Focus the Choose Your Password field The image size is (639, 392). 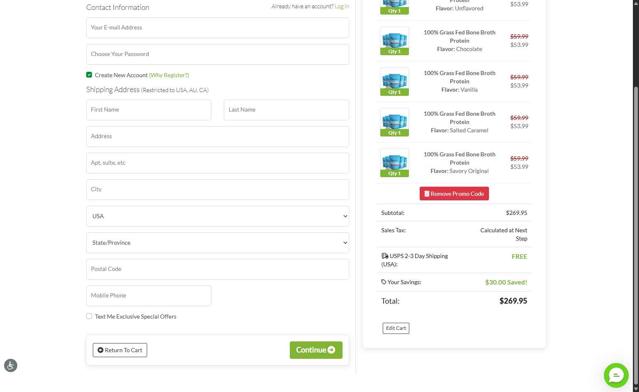218,54
